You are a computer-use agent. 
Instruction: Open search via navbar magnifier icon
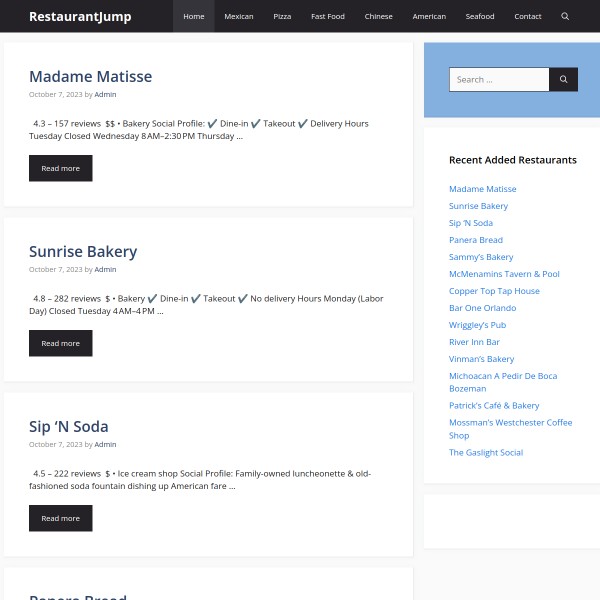(x=565, y=16)
